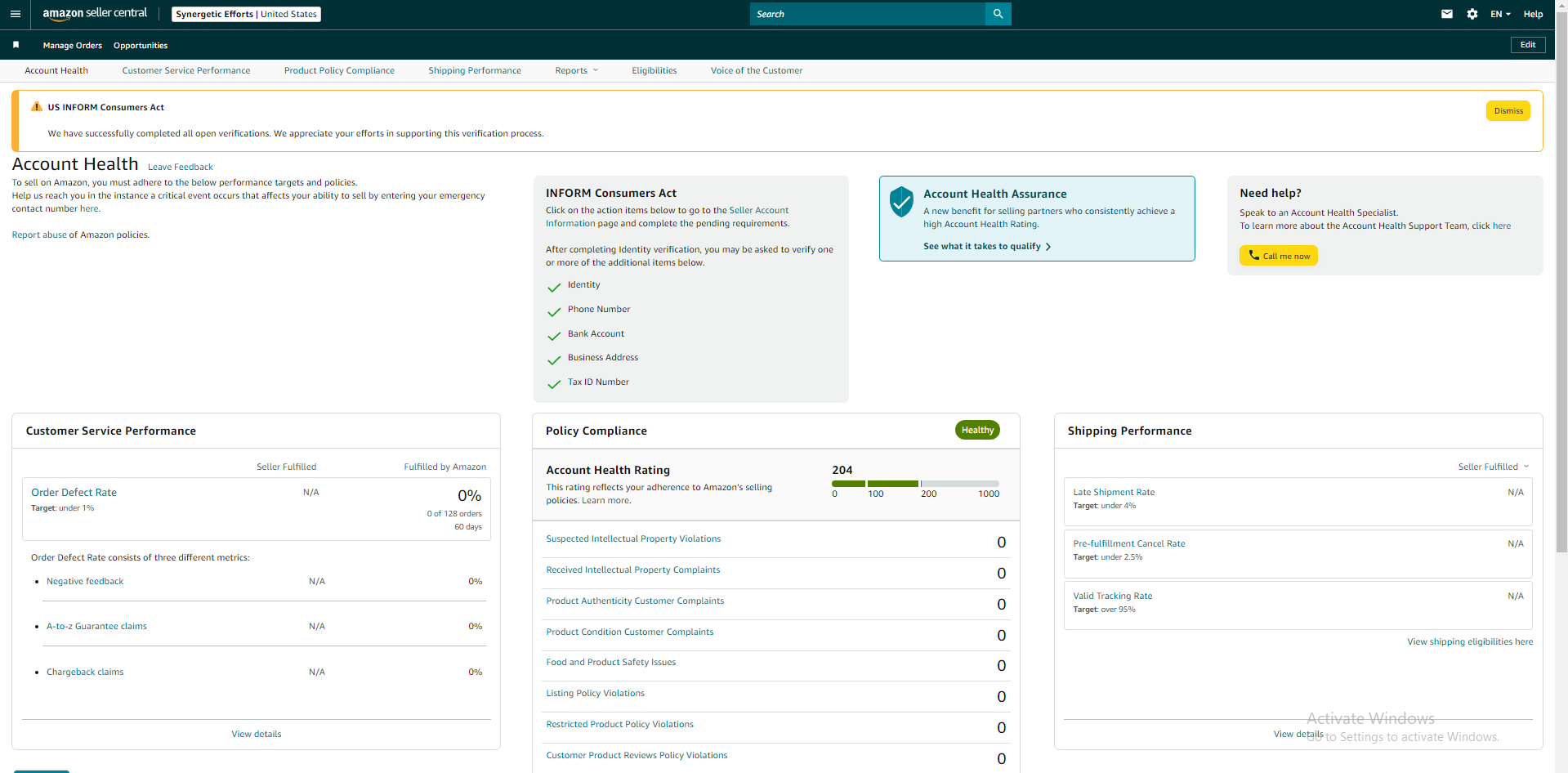Open Customer Product Reviews Policy Violations

click(x=637, y=755)
